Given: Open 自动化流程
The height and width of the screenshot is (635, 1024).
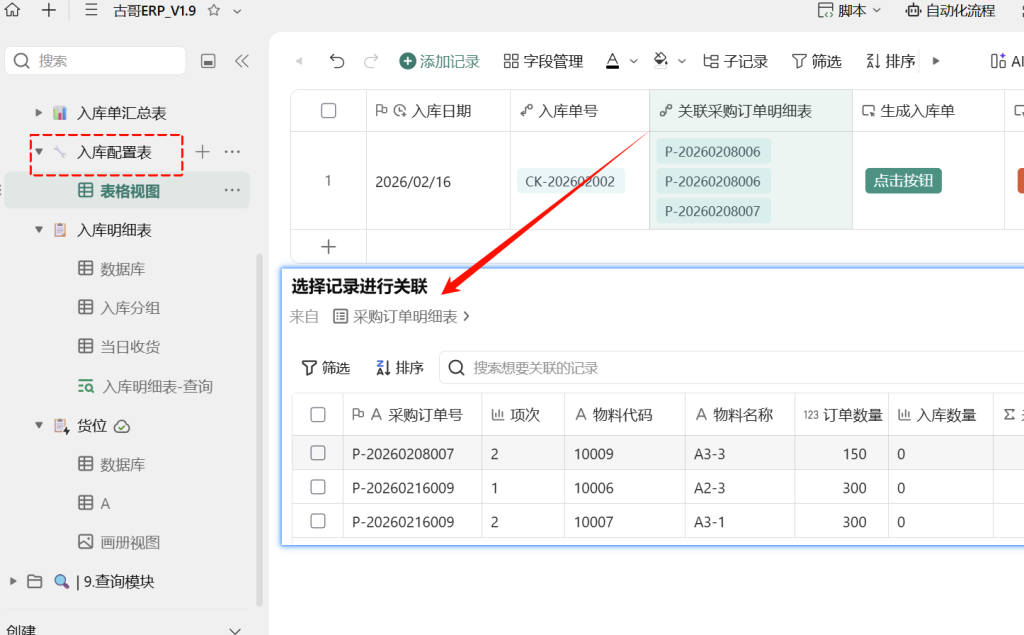Looking at the screenshot, I should pyautogui.click(x=950, y=10).
